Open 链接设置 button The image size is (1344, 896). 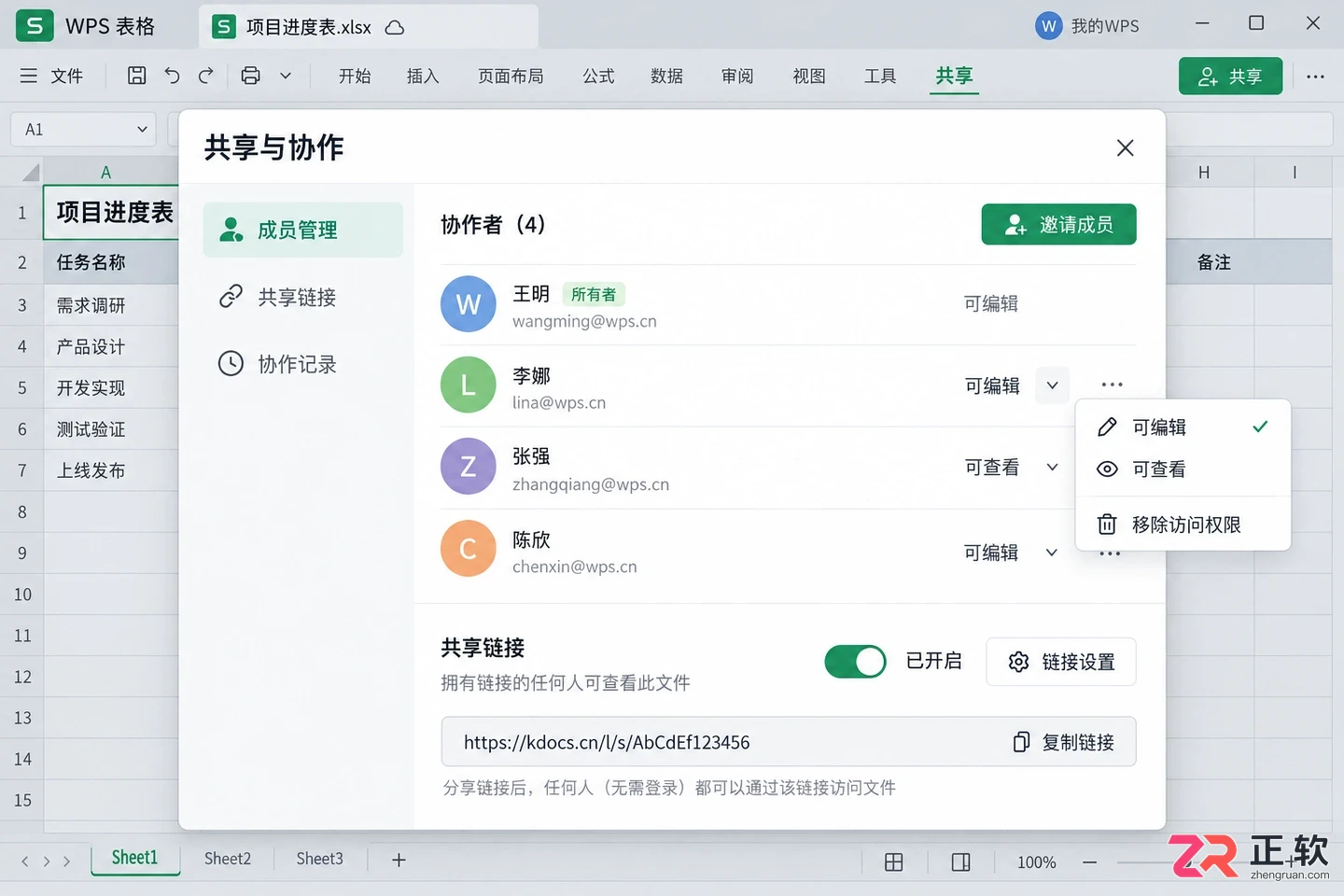[1060, 662]
